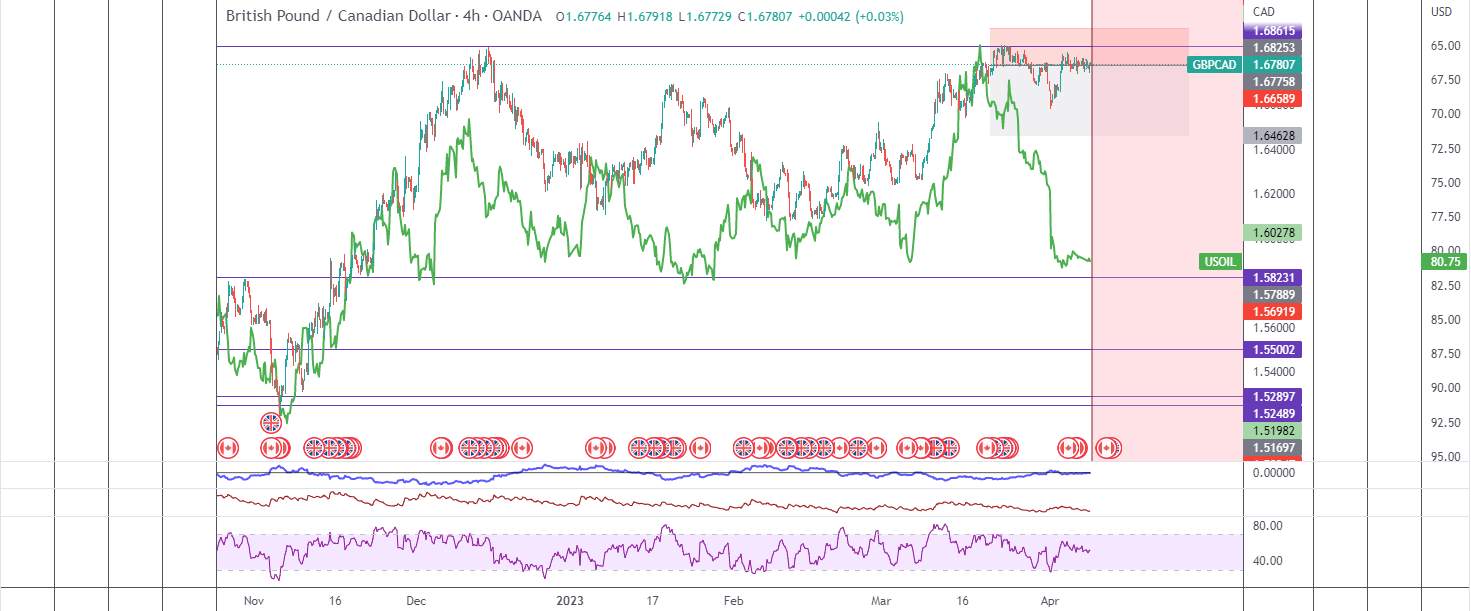Click the purple 1.55002 price label
The height and width of the screenshot is (611, 1471).
click(1273, 349)
